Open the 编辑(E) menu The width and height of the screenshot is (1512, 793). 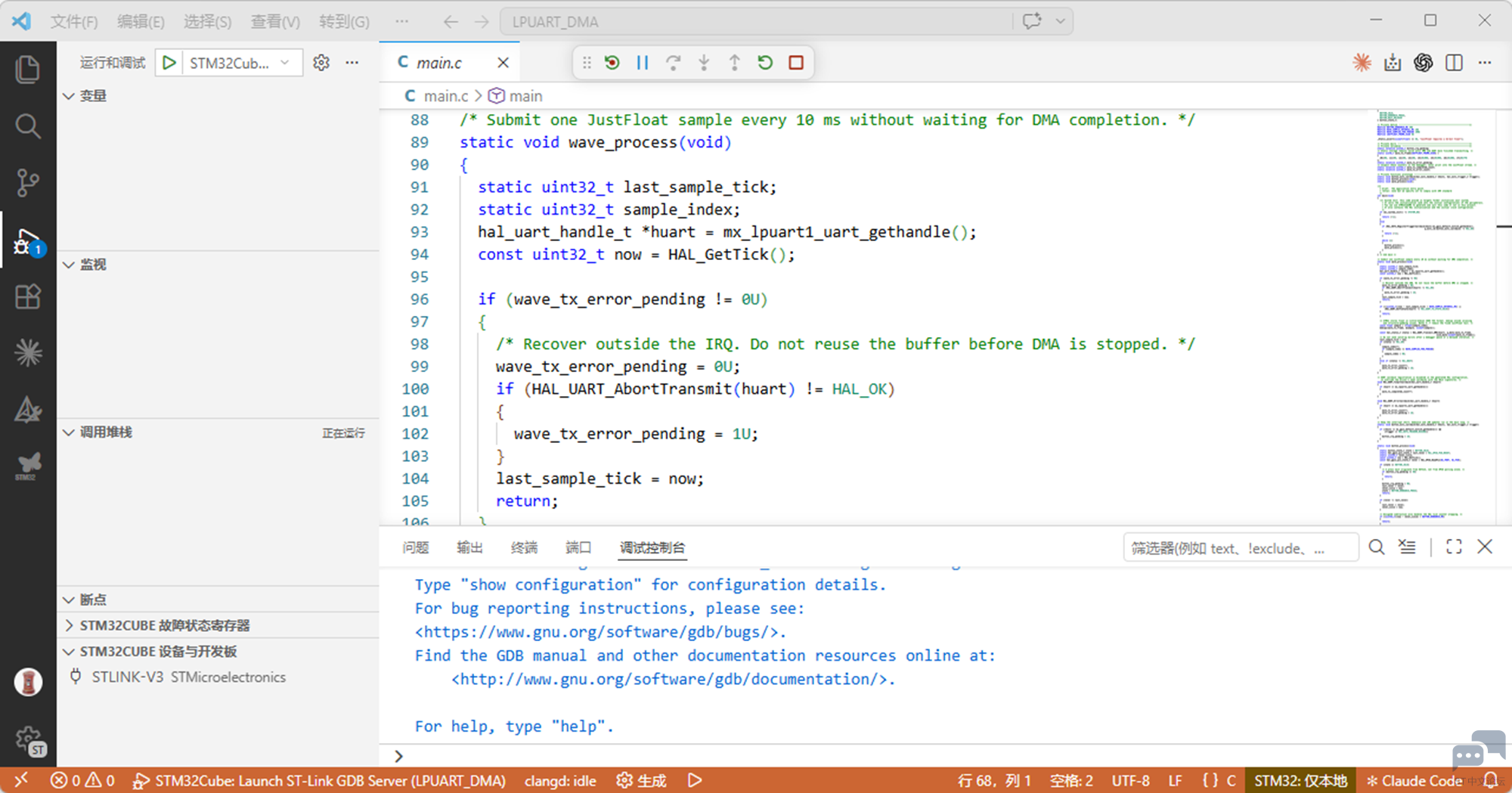[141, 21]
